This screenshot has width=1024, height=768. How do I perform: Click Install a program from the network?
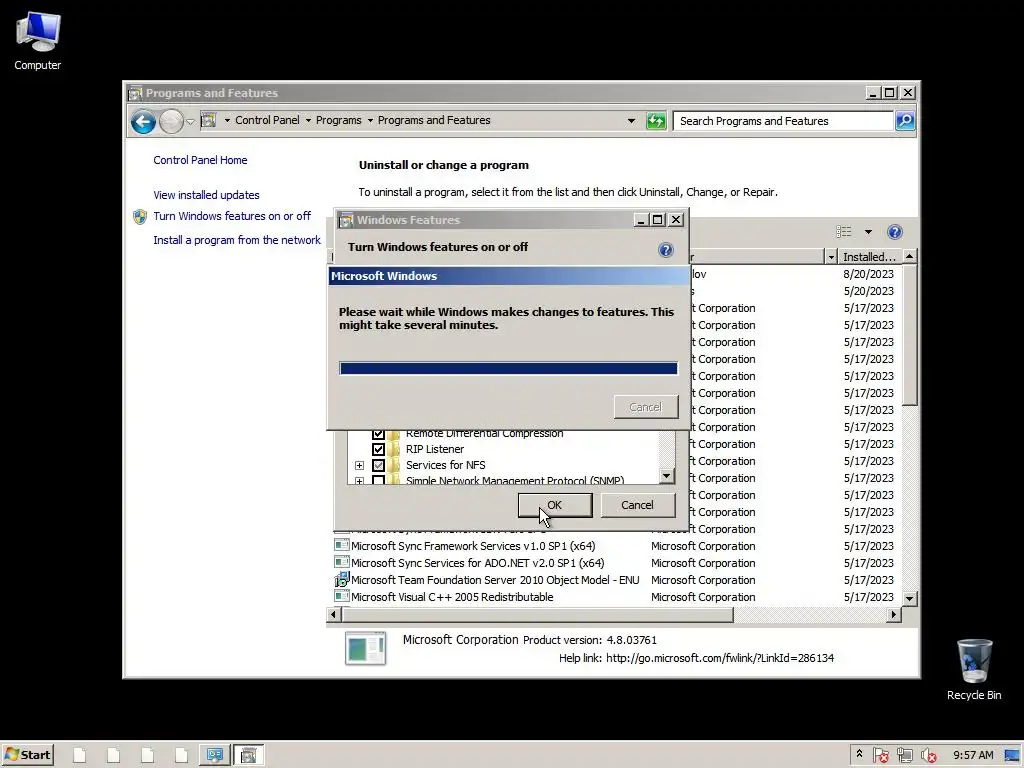tap(237, 240)
